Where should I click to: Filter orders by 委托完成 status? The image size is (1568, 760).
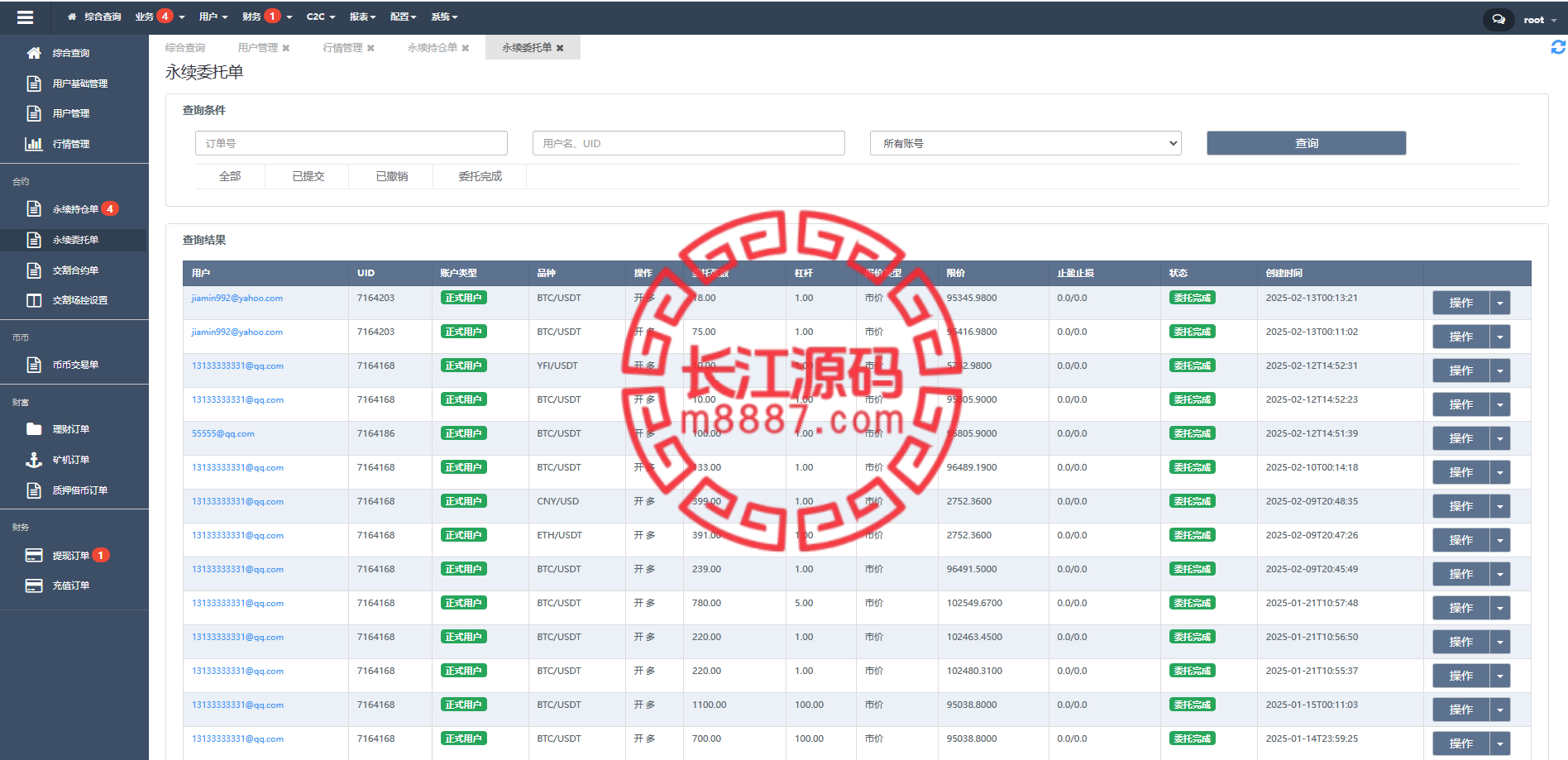coord(480,176)
